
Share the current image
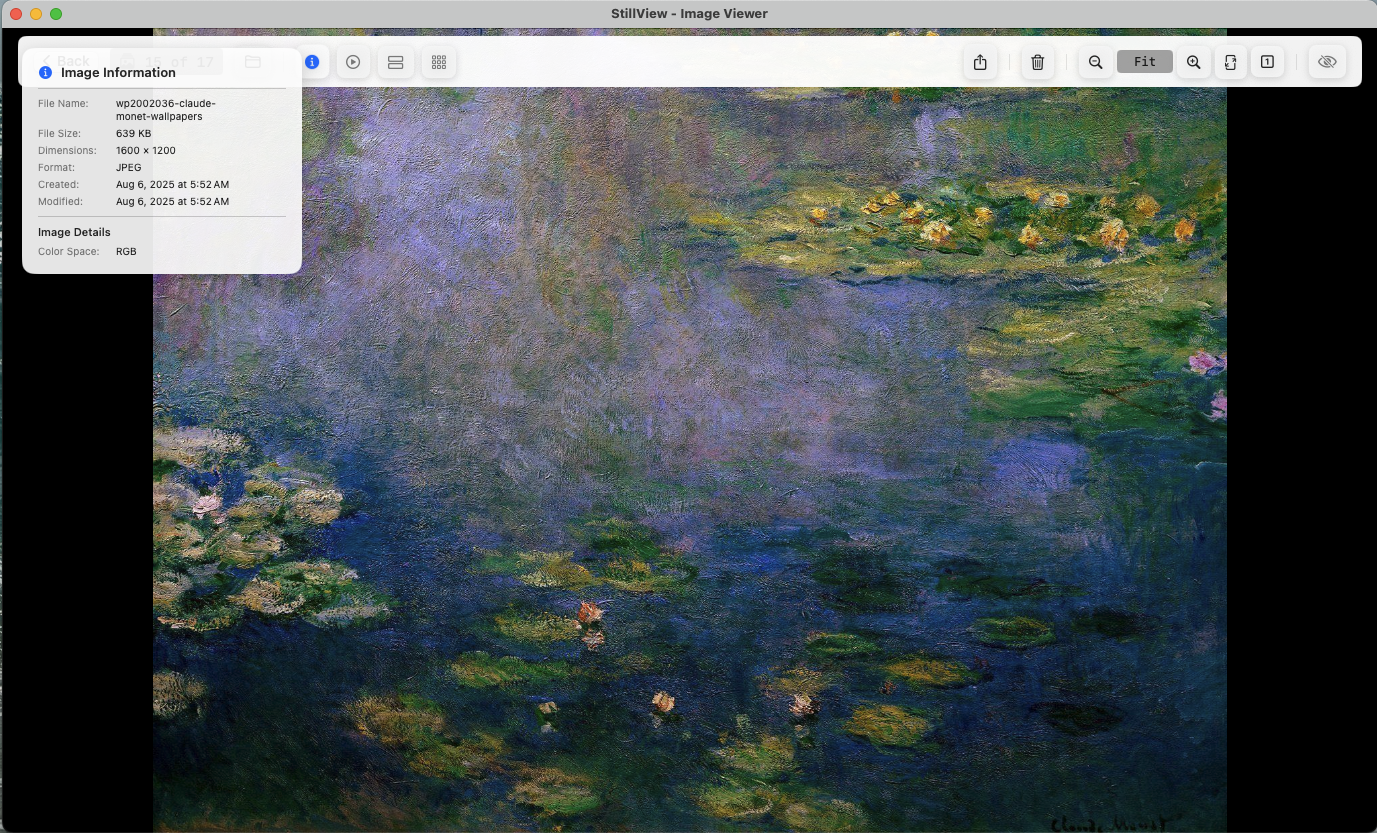980,62
